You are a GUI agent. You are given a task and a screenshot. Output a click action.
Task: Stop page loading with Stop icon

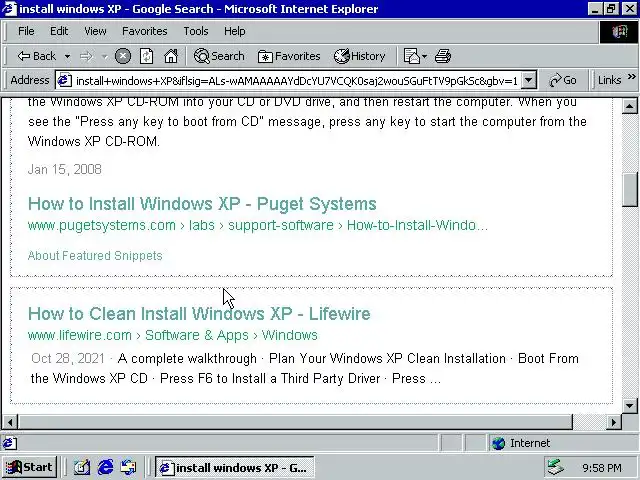123,56
